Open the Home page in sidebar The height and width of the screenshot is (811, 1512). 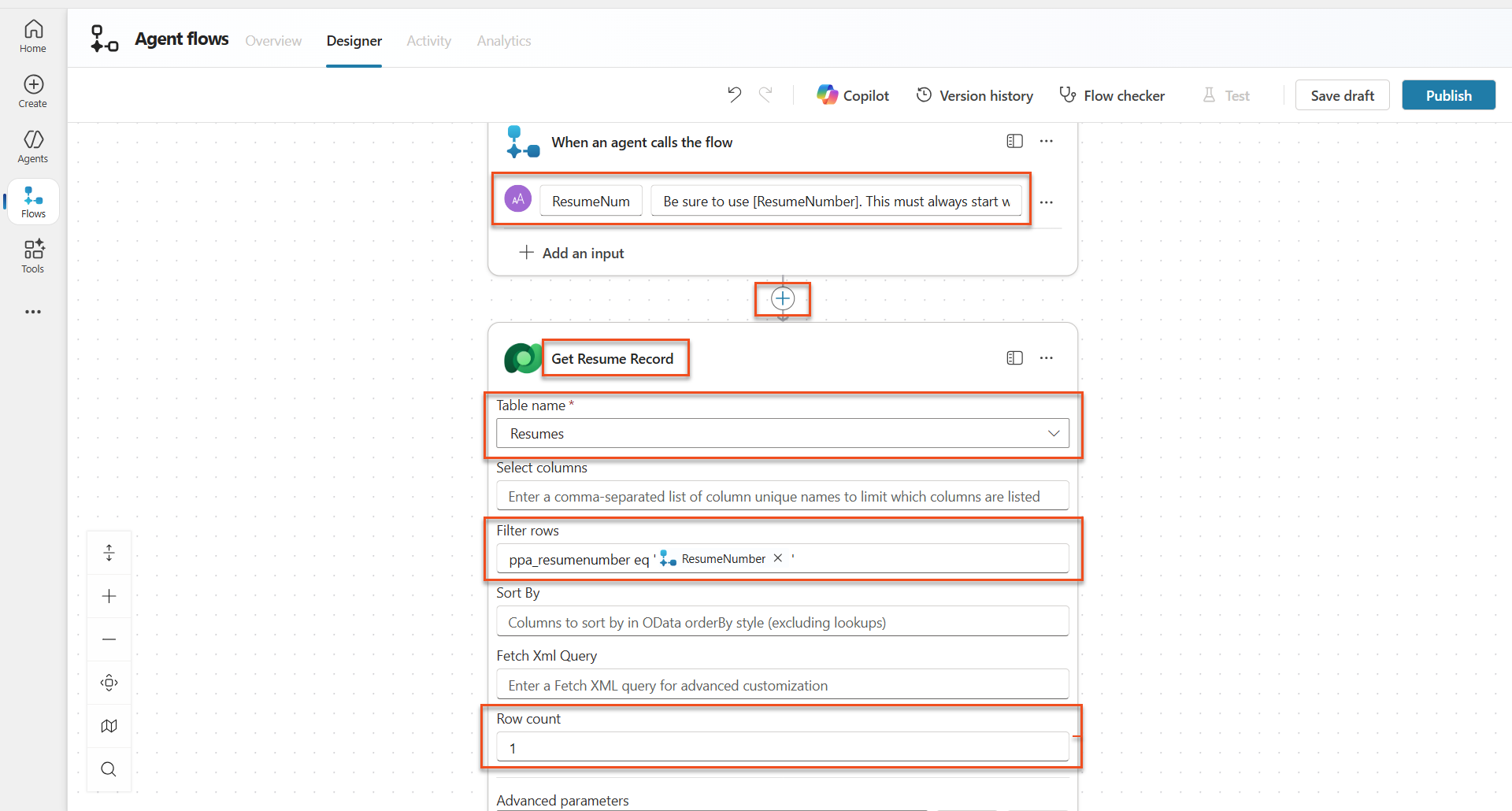tap(33, 36)
